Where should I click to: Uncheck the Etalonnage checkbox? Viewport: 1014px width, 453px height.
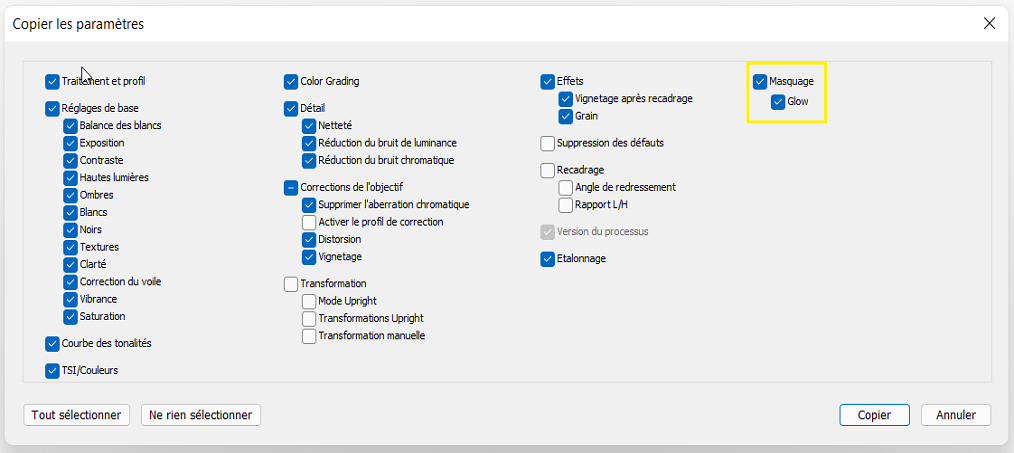click(548, 259)
